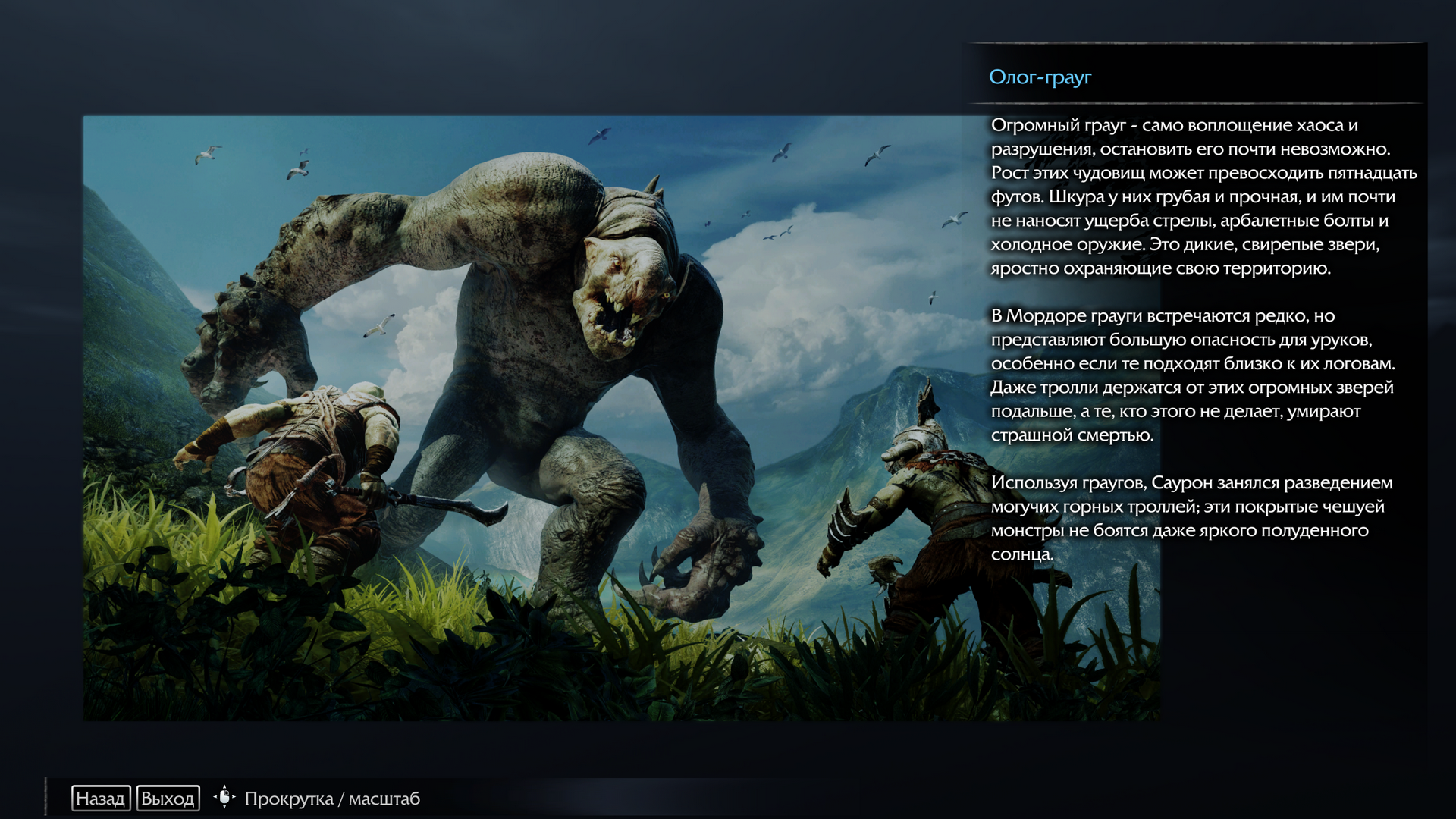Image resolution: width=1456 pixels, height=819 pixels.
Task: Click the seagull above the graug's back
Action: tap(600, 136)
